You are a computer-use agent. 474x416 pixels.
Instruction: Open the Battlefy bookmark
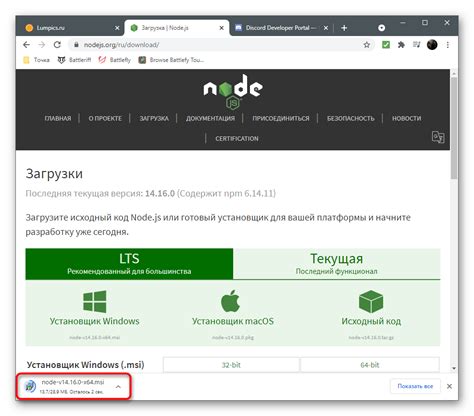115,60
